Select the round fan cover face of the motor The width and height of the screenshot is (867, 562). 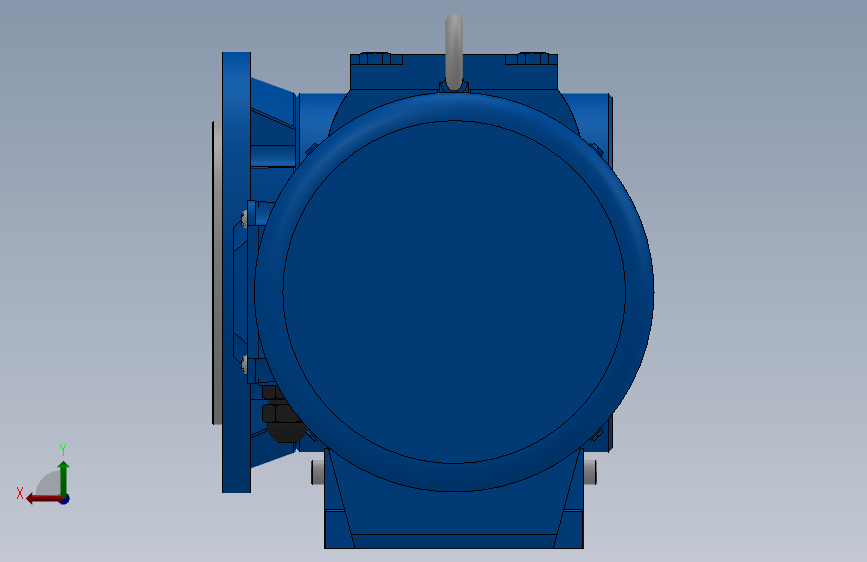click(x=454, y=292)
